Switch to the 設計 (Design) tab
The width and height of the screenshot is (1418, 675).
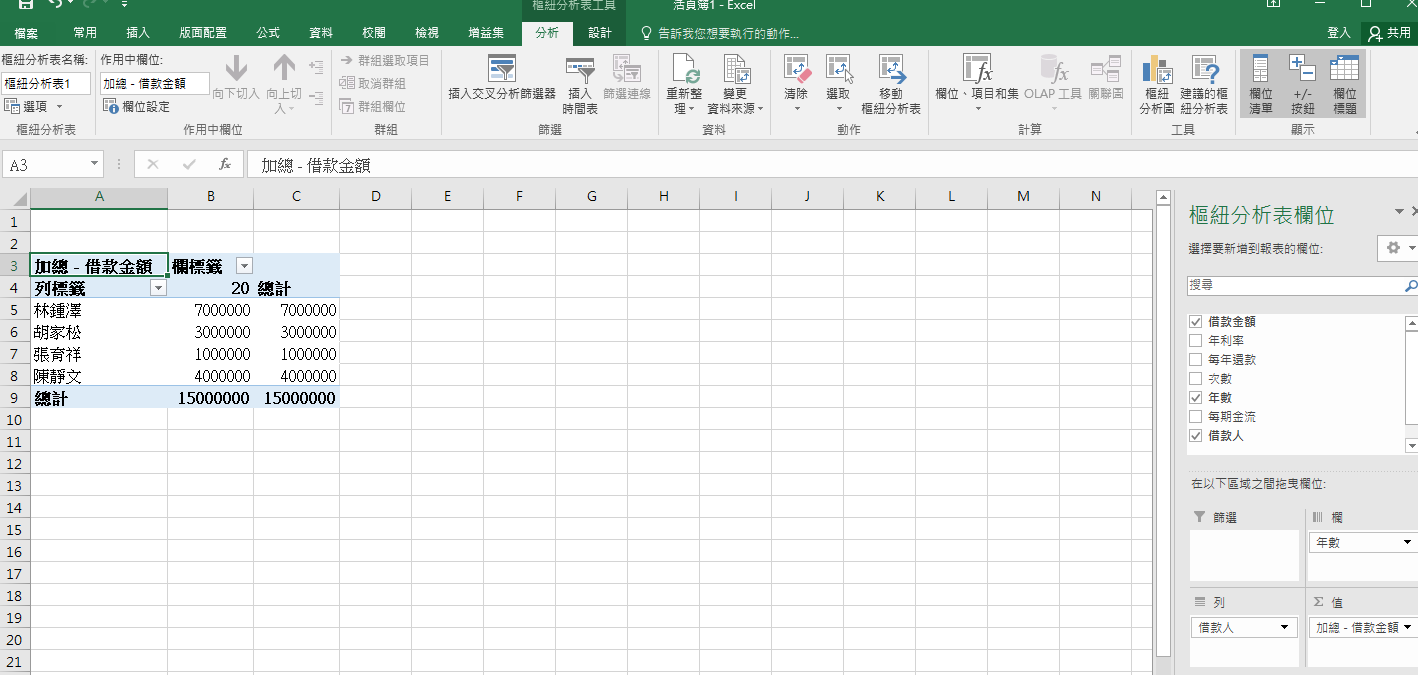(599, 33)
